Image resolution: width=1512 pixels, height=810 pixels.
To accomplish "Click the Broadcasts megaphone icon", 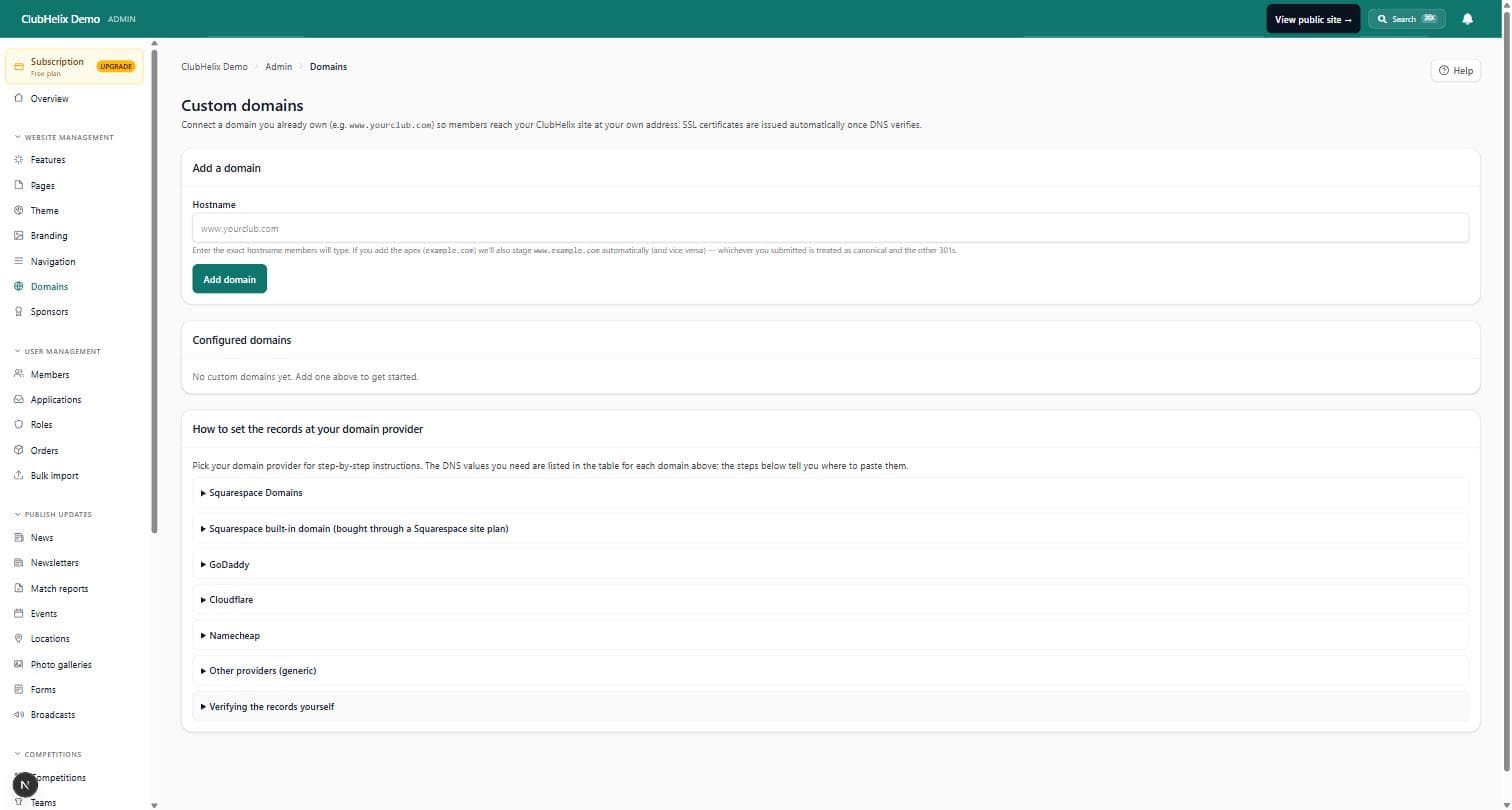I will pos(19,714).
